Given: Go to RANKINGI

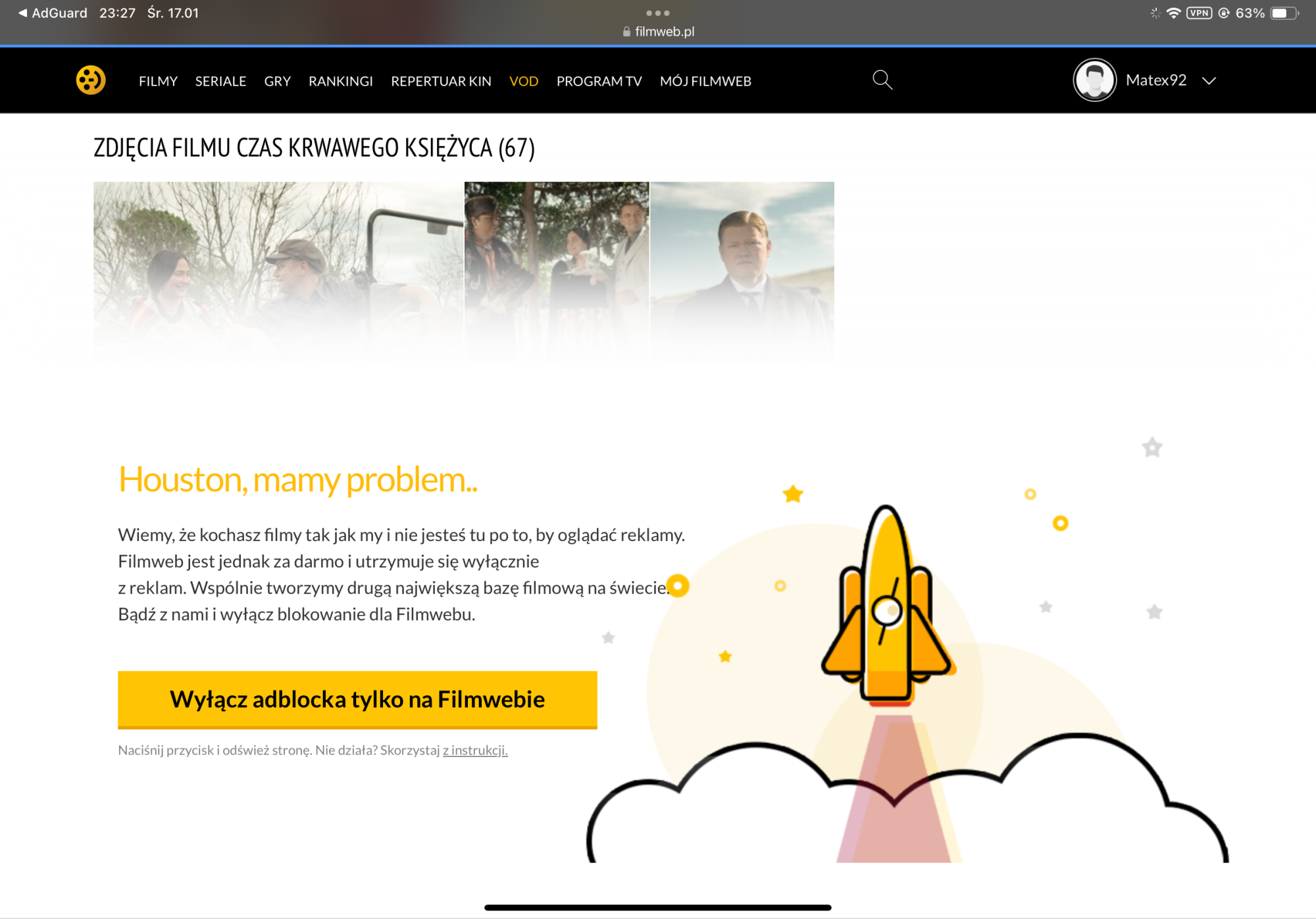Looking at the screenshot, I should click(x=340, y=81).
